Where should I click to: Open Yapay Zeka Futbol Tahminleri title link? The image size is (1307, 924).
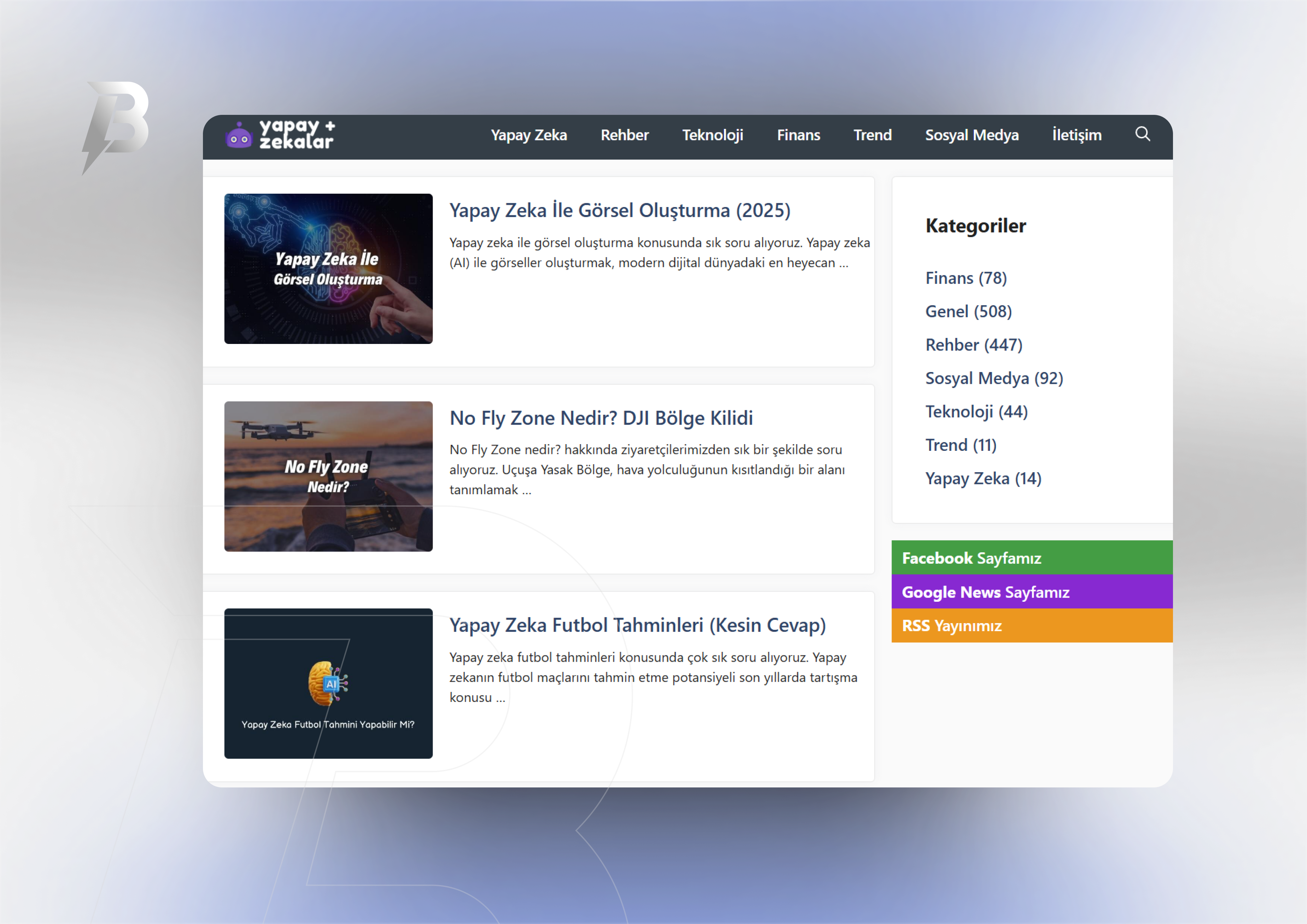pos(637,626)
